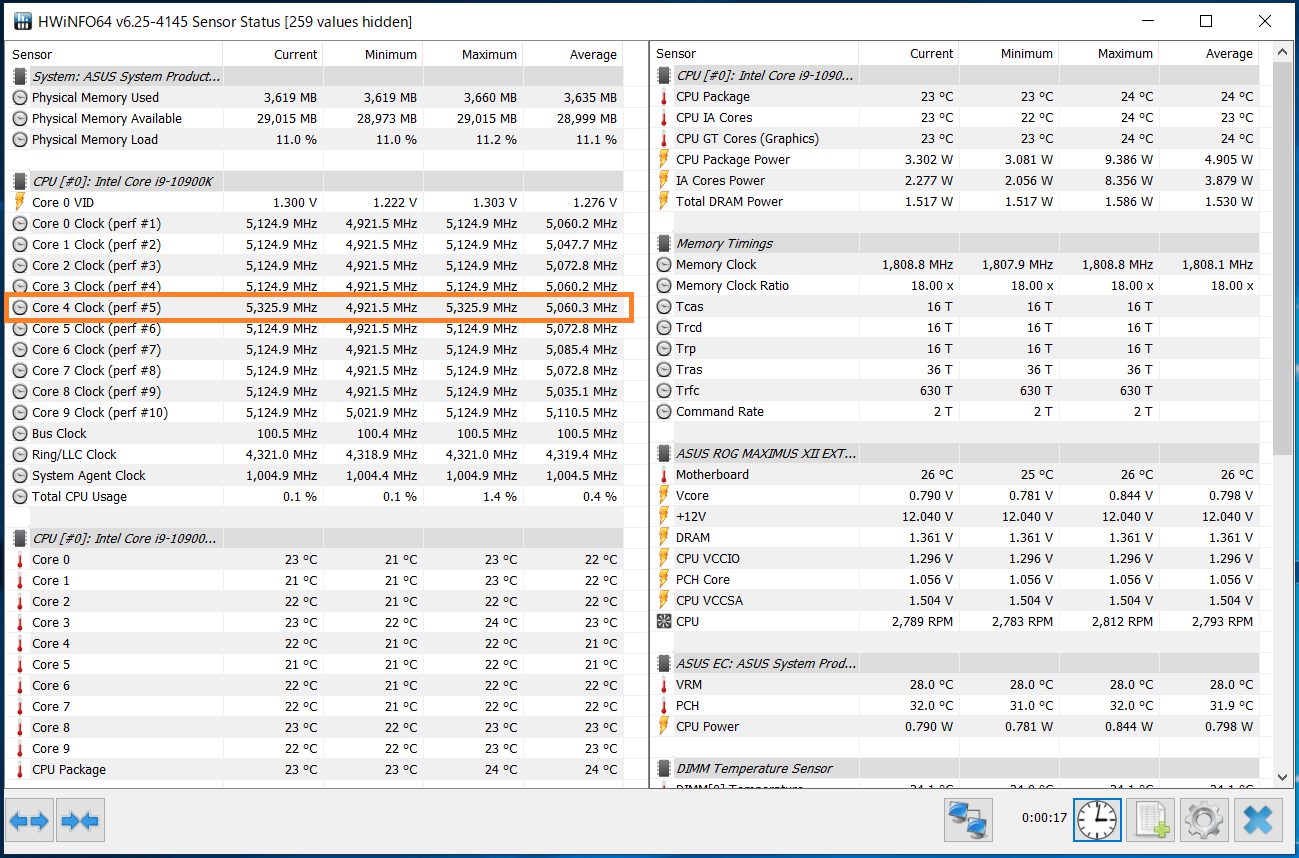This screenshot has height=858, width=1299.
Task: Select the Command Rate row
Action: pos(957,412)
